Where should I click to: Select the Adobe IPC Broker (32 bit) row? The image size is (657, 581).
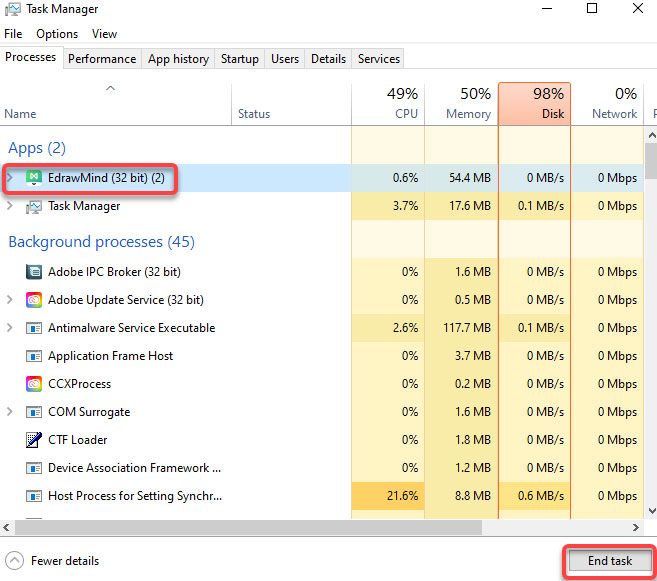(x=322, y=272)
